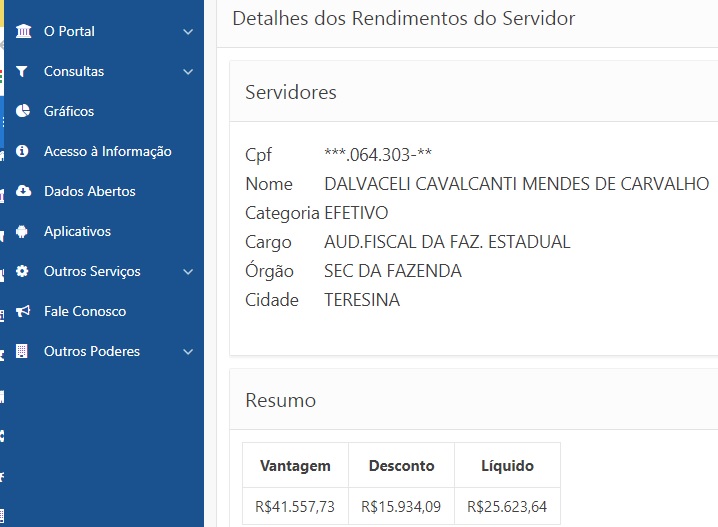The height and width of the screenshot is (527, 718).
Task: Click the Categoria value EFETIVO
Action: (356, 213)
